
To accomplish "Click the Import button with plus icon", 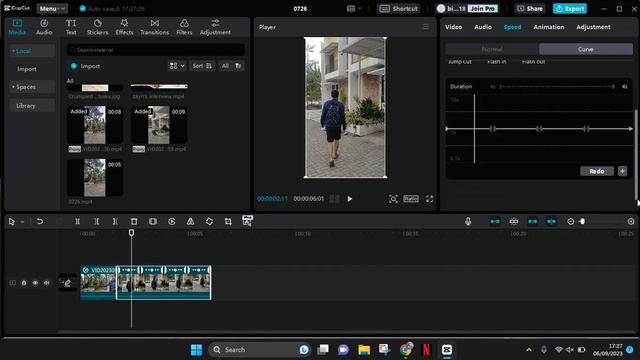I will pos(85,66).
